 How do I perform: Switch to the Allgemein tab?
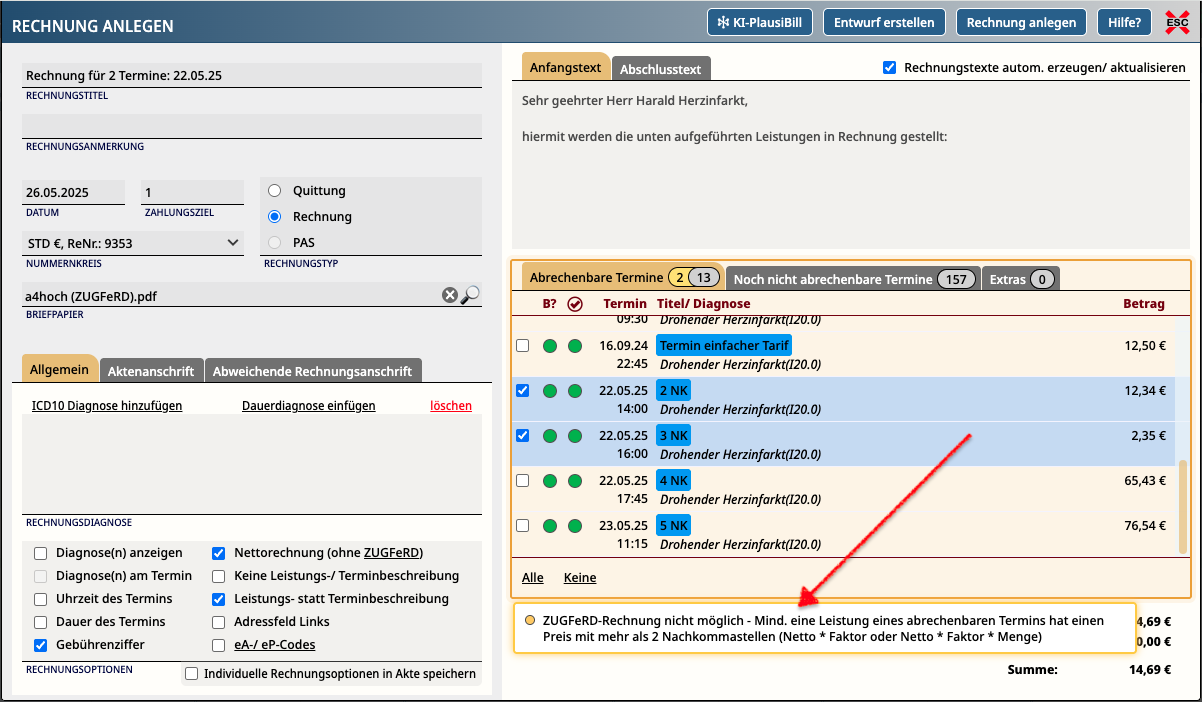pyautogui.click(x=59, y=369)
